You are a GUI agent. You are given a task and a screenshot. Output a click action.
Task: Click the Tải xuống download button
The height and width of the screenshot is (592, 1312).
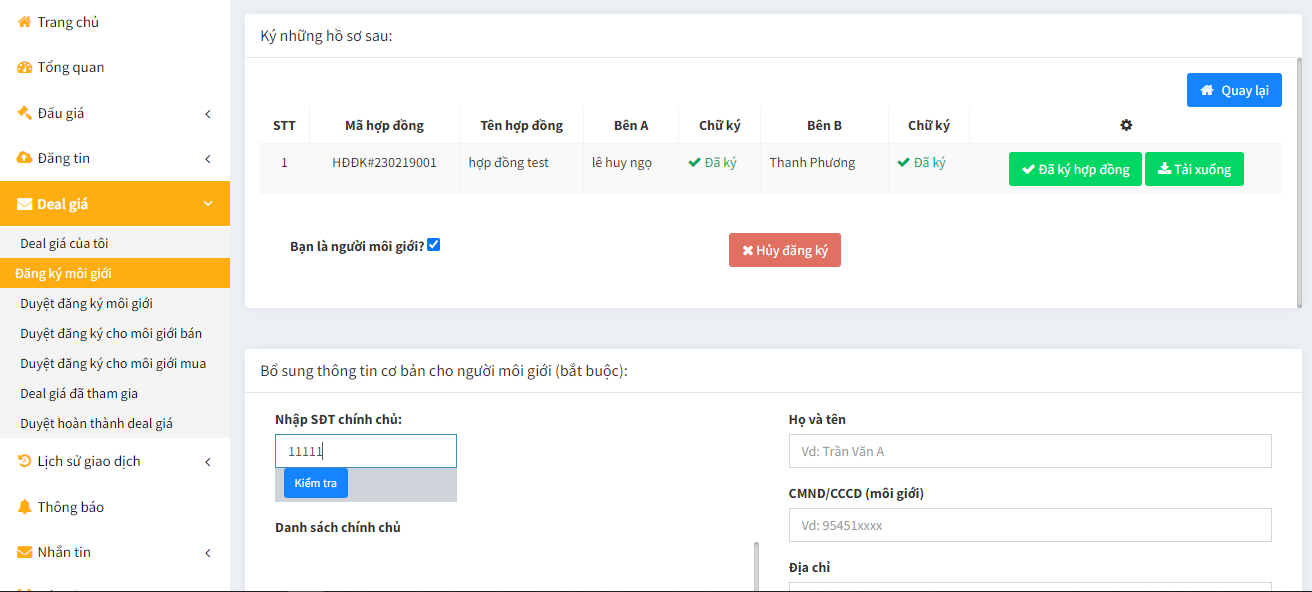point(1194,169)
